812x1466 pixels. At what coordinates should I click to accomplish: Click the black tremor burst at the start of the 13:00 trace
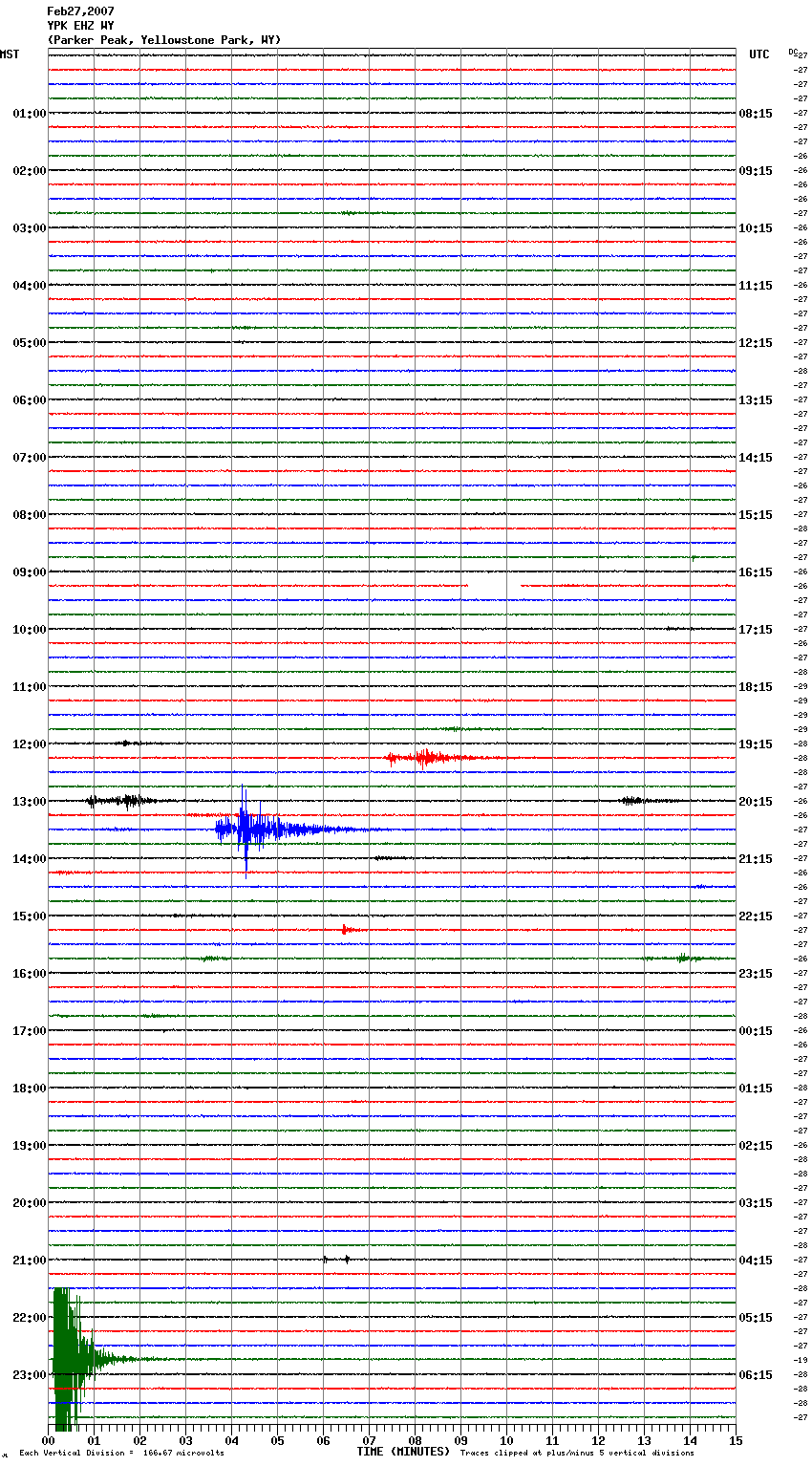tap(122, 801)
